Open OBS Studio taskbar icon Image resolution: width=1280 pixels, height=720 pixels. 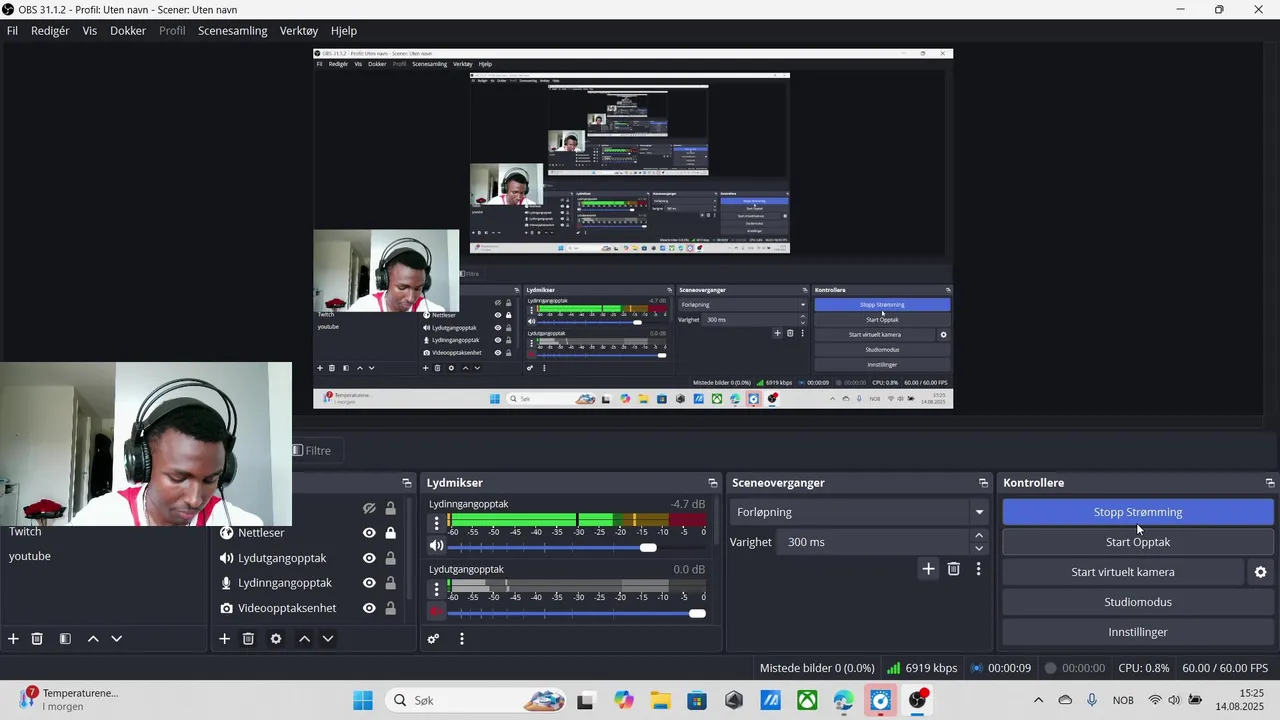(x=917, y=700)
